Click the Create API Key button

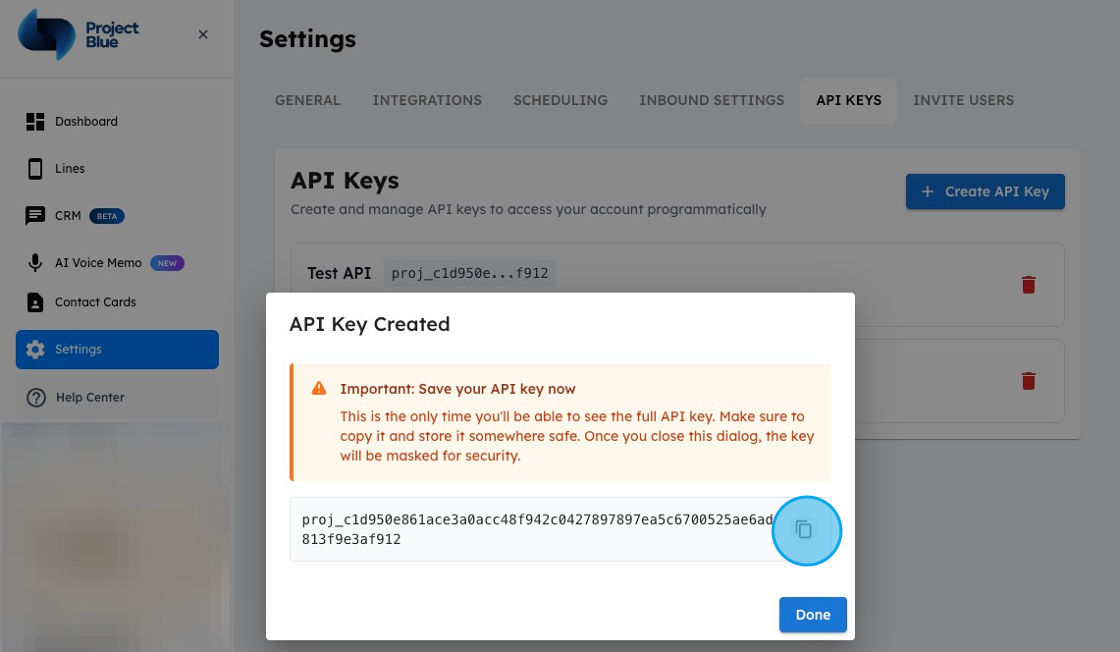click(985, 191)
